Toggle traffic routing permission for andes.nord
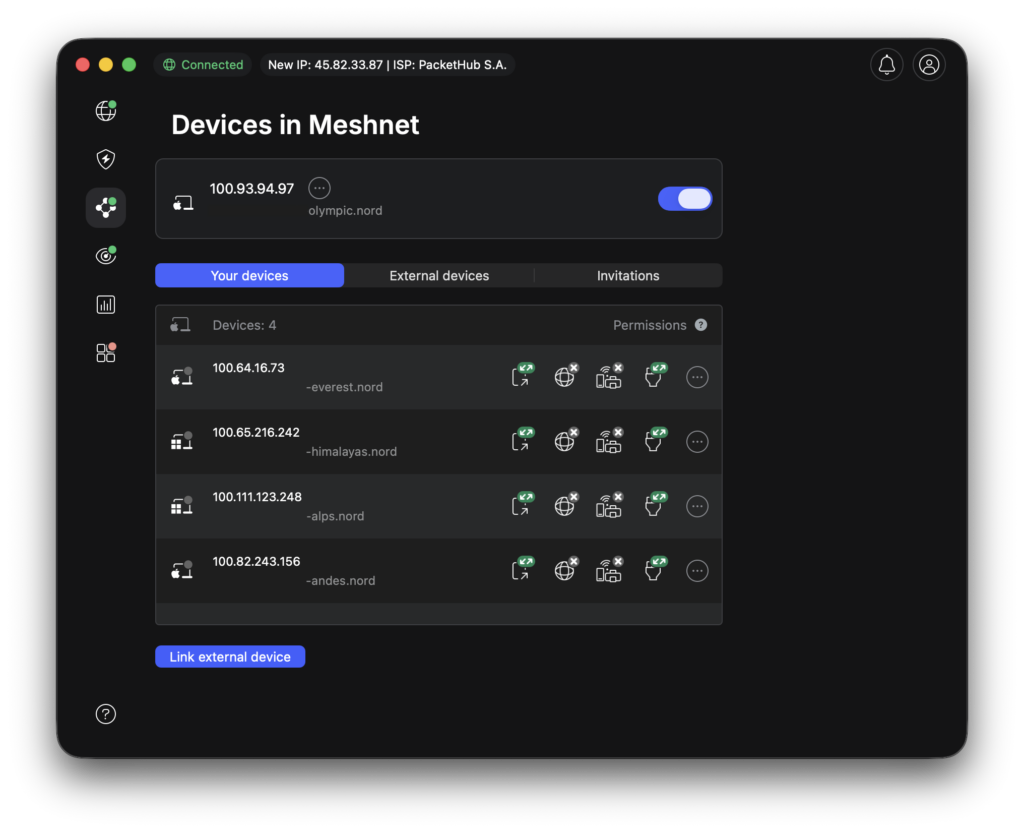Screen dimensions: 1024x833 click(x=566, y=569)
